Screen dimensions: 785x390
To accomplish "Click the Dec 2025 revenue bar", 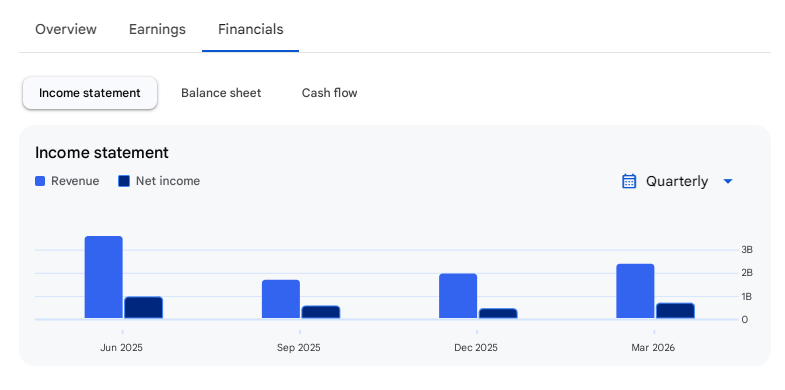I will point(458,296).
